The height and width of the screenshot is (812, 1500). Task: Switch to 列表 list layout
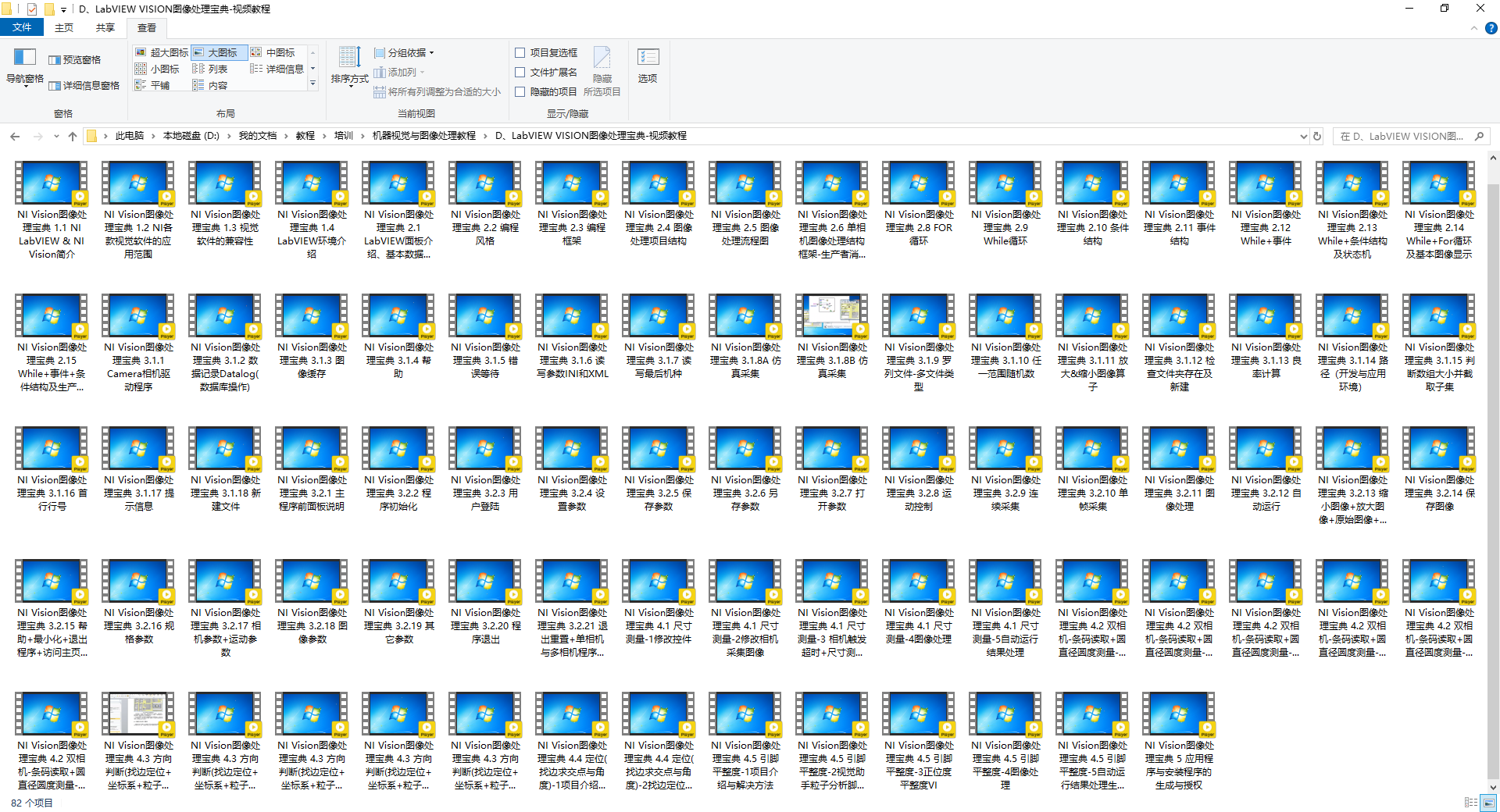pos(211,69)
